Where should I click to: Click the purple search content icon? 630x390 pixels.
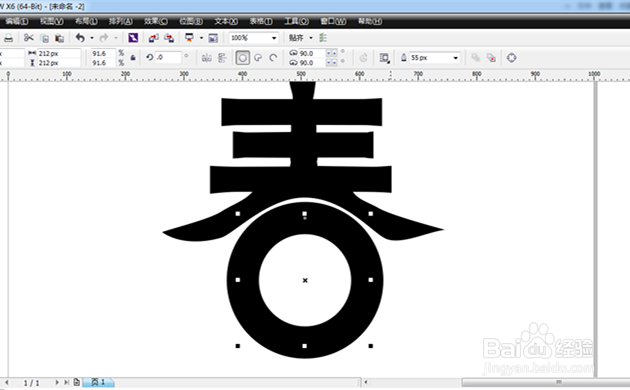(x=133, y=38)
